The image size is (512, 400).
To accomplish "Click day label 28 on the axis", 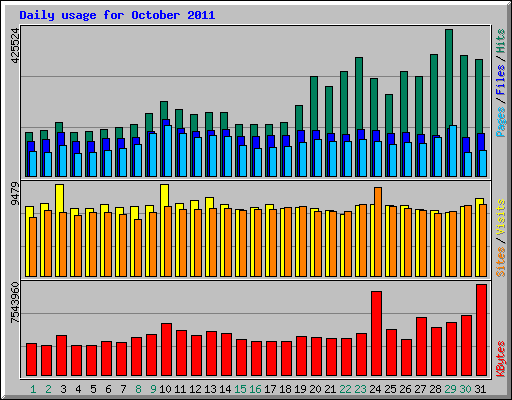I will (435, 389).
